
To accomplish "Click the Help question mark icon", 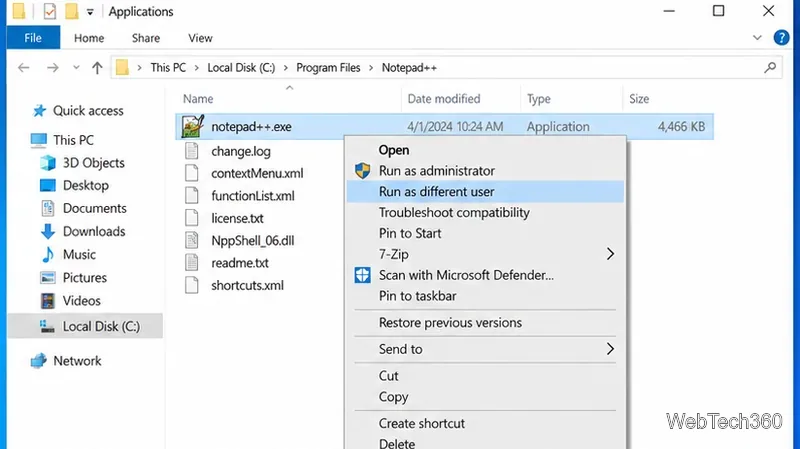I will click(781, 38).
